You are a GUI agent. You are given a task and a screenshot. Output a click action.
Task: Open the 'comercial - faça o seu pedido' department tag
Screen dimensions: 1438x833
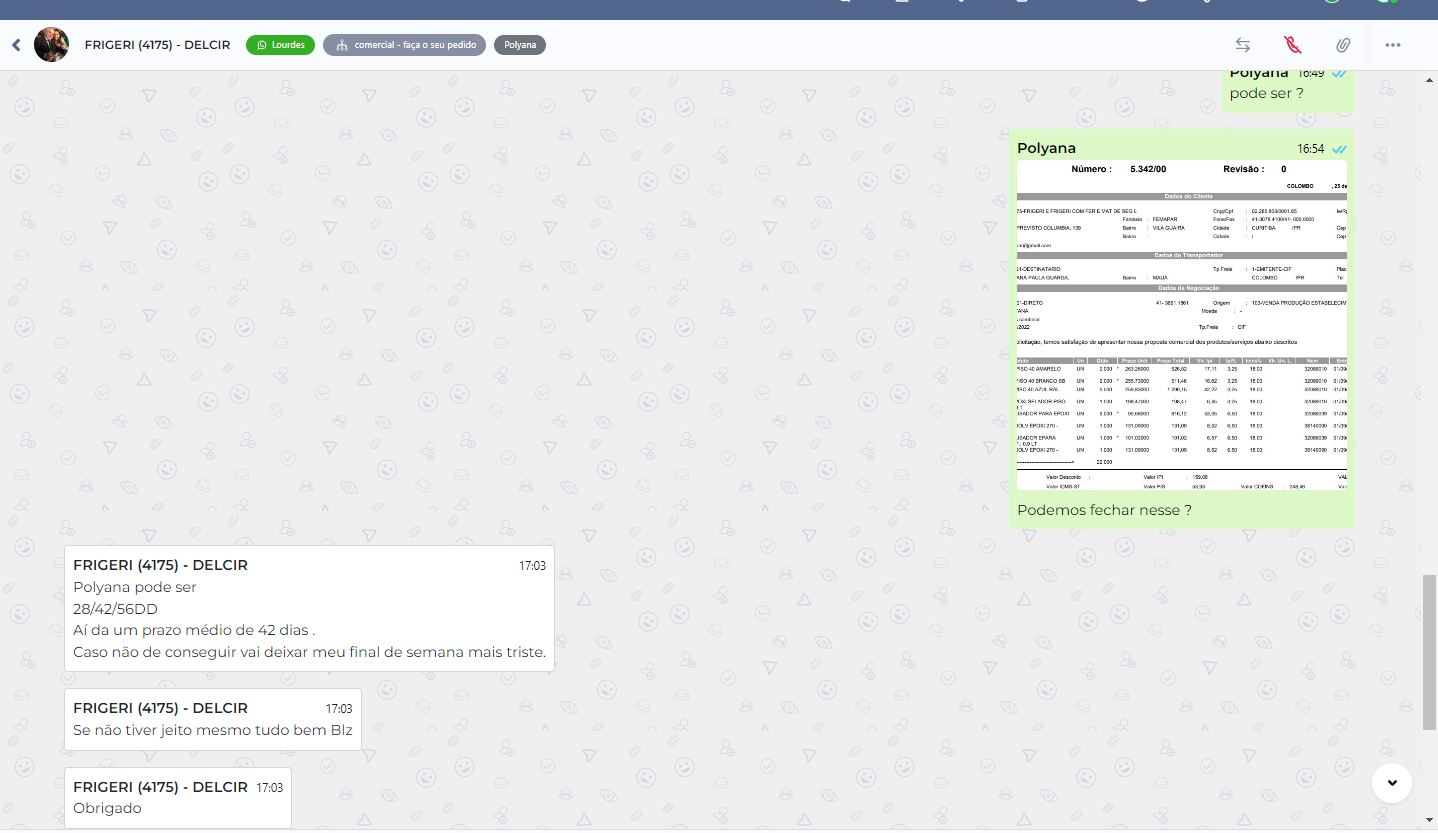pyautogui.click(x=404, y=45)
